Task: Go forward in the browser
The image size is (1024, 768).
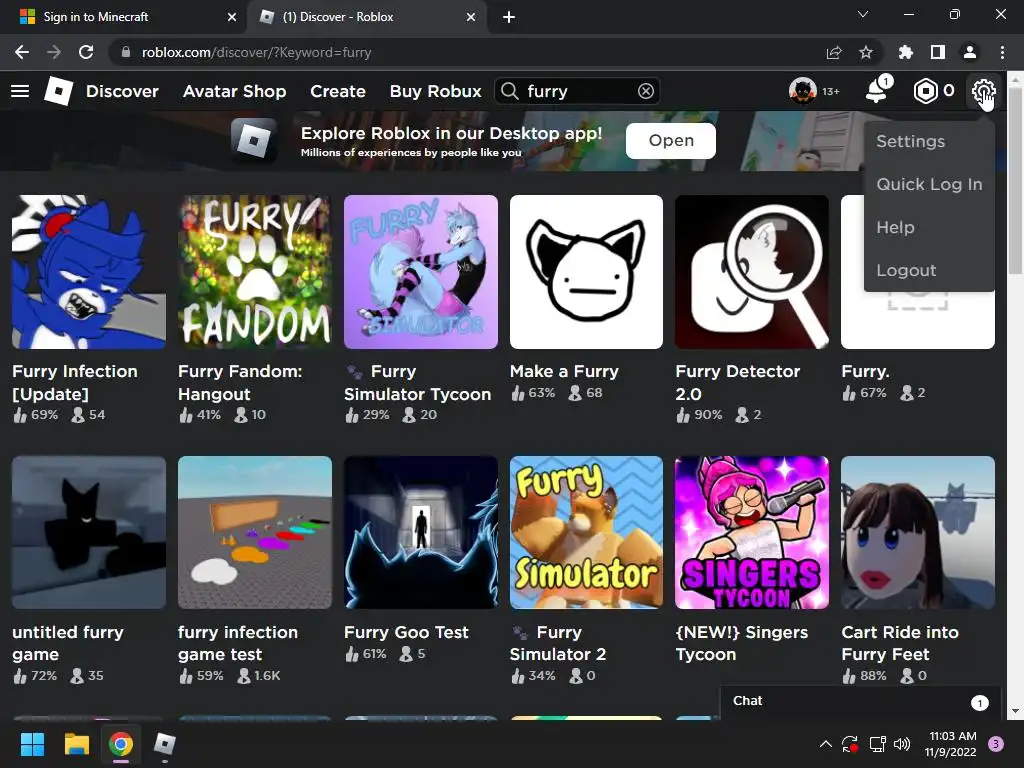Action: tap(54, 52)
